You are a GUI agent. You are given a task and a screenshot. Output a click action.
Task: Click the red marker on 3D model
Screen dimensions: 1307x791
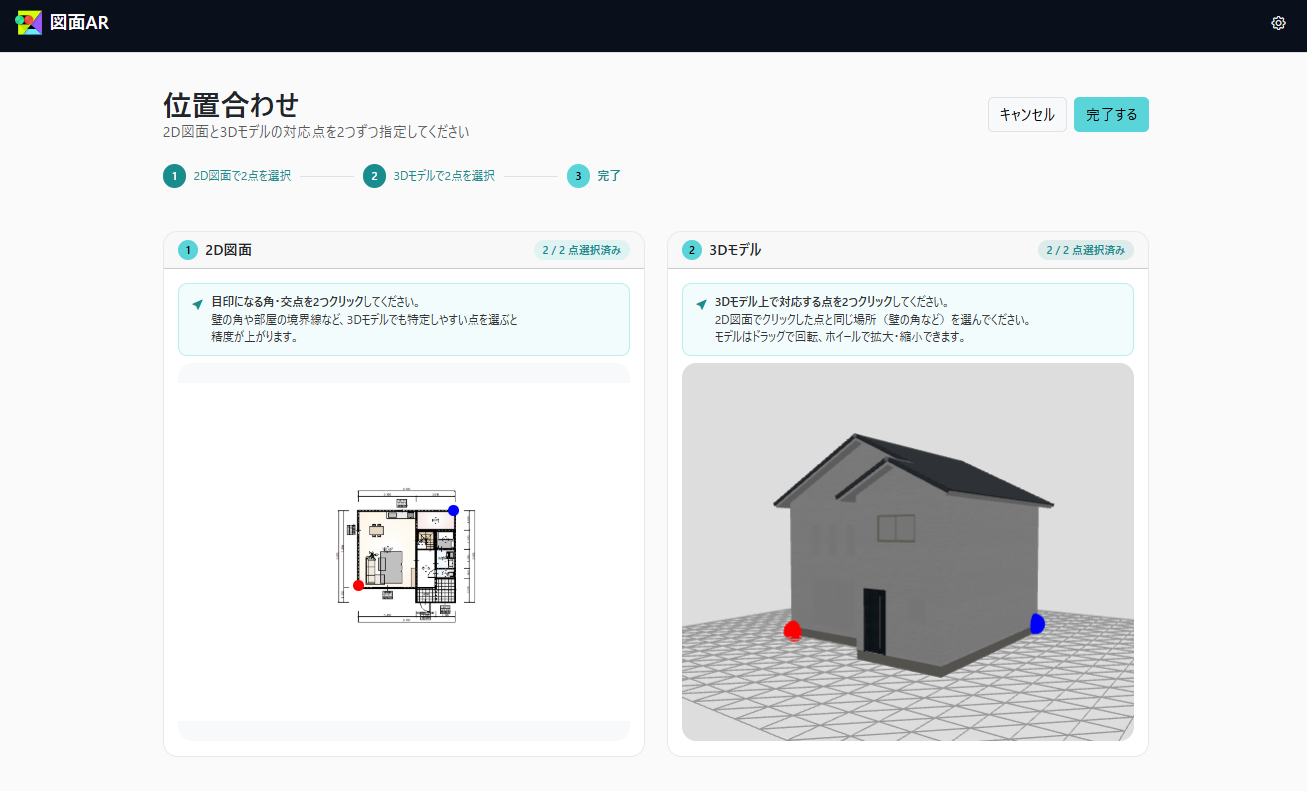[x=793, y=631]
